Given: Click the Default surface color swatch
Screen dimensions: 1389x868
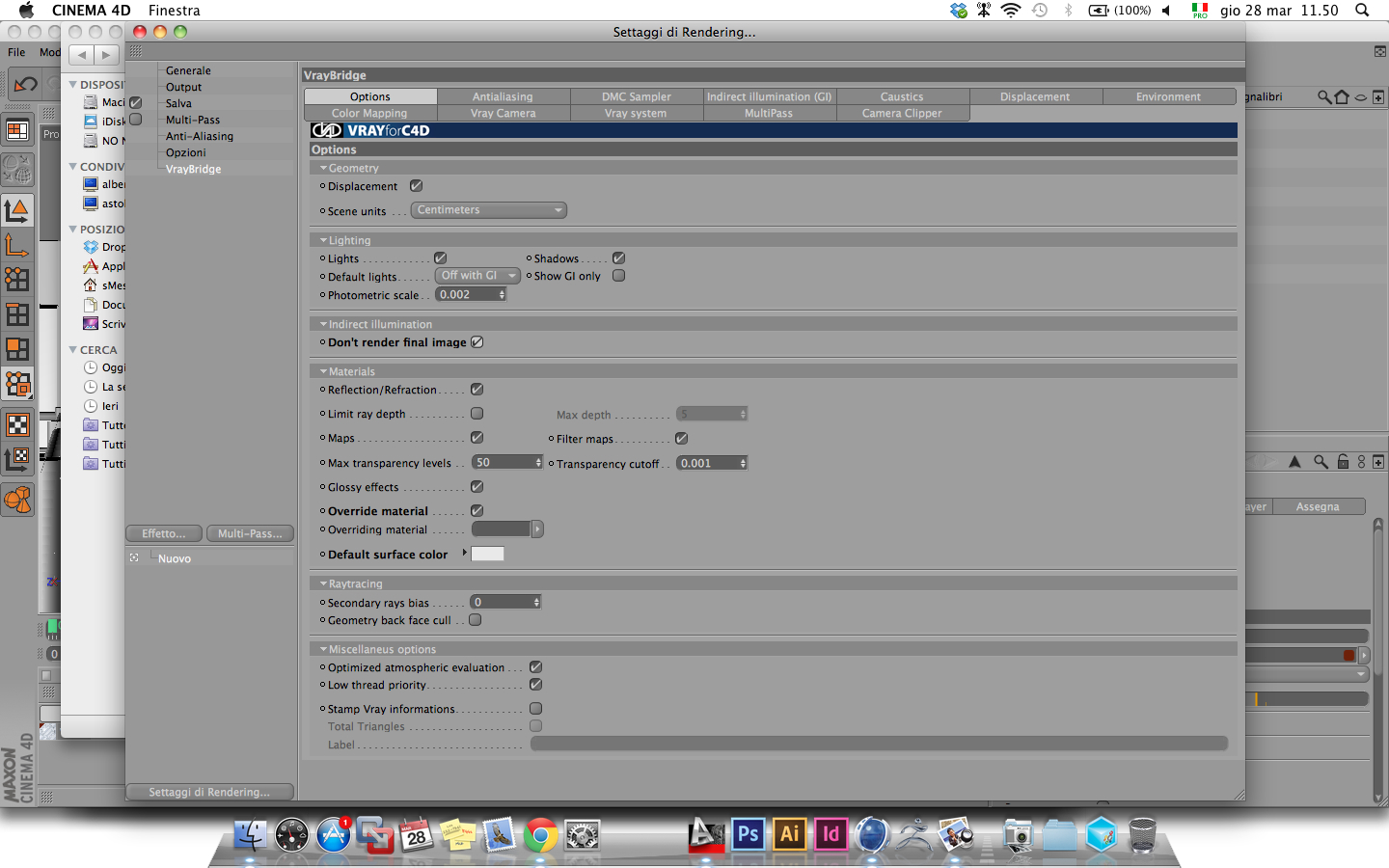Looking at the screenshot, I should (487, 554).
